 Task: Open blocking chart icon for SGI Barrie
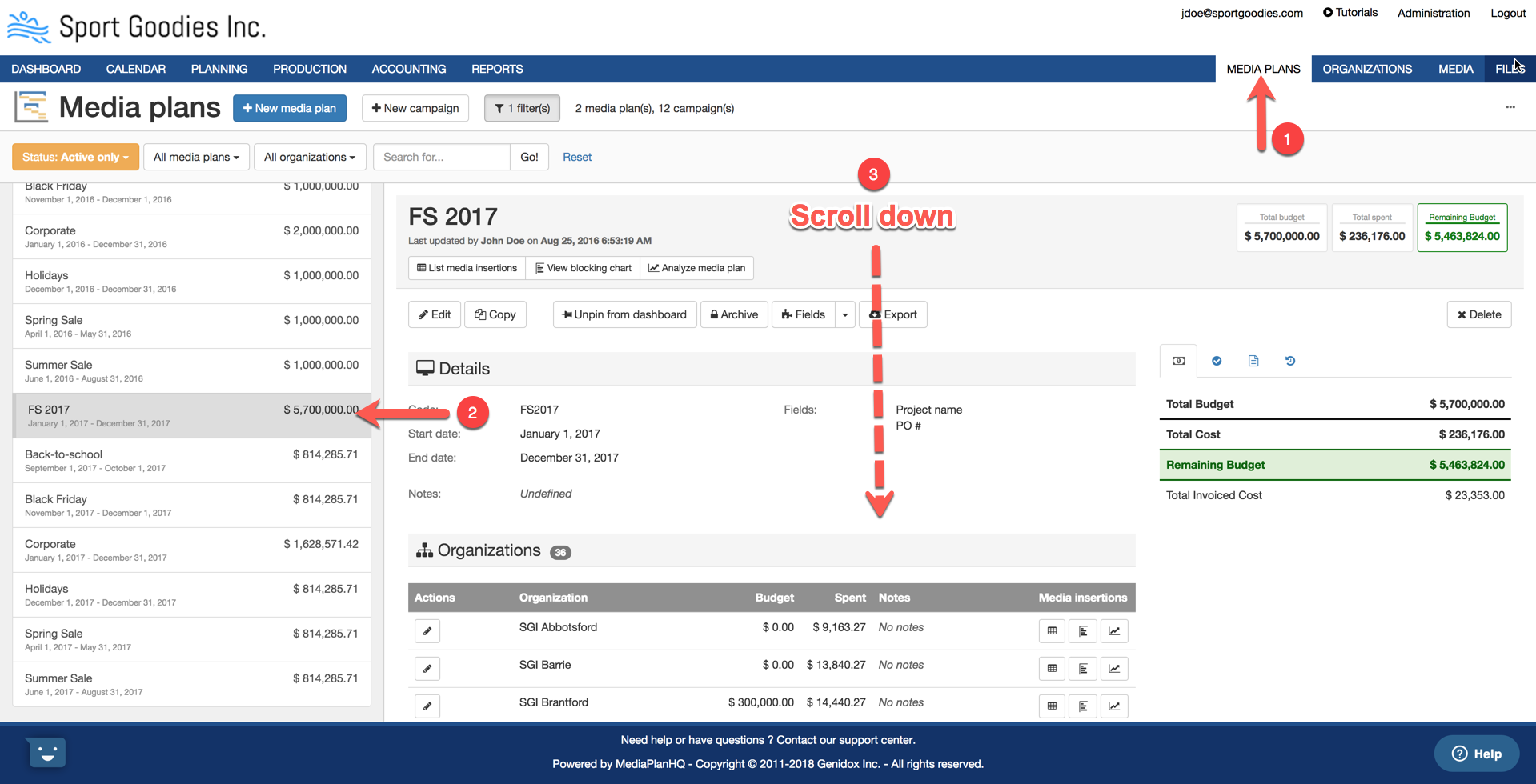coord(1083,669)
